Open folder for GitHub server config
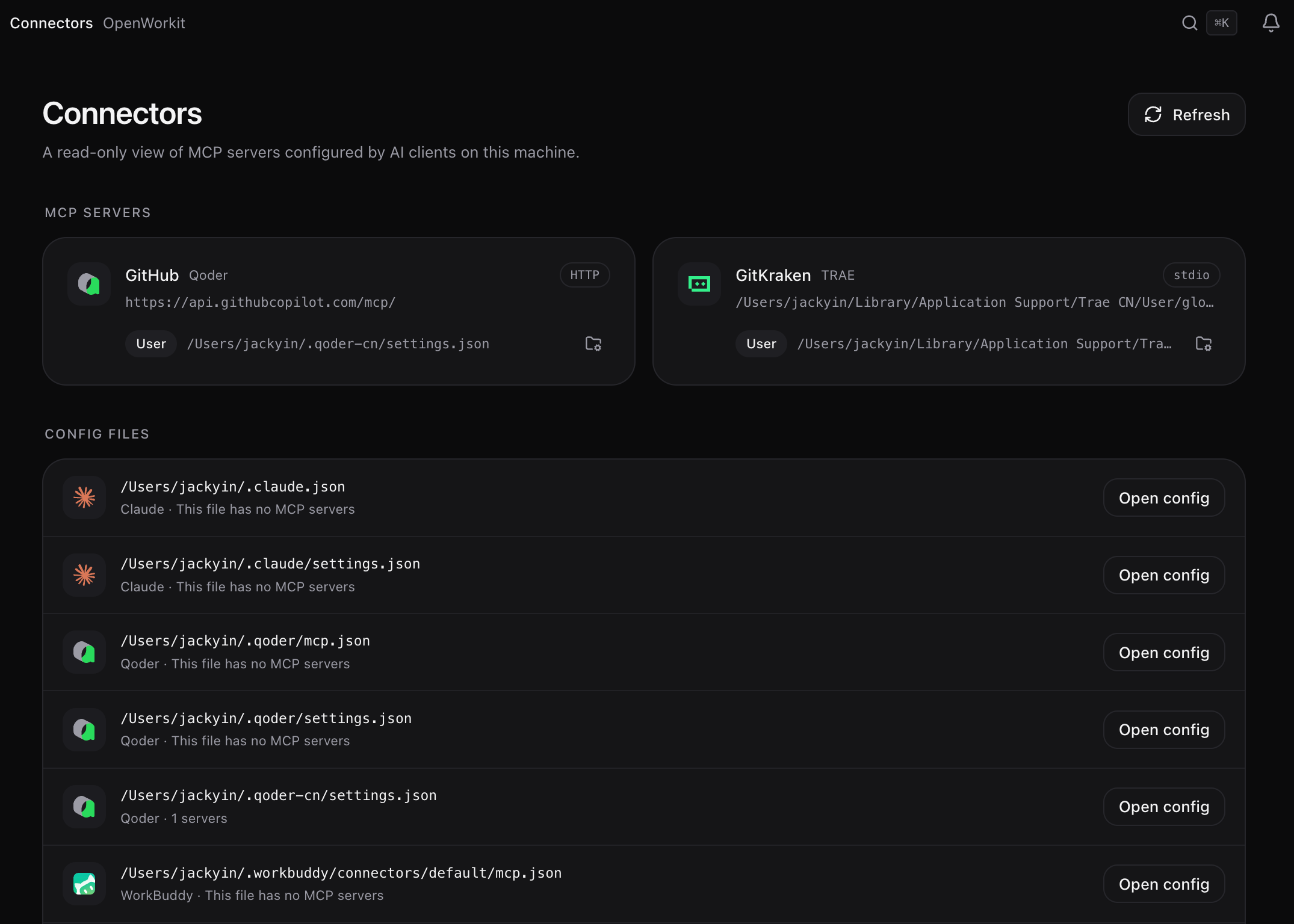This screenshot has width=1294, height=924. (593, 343)
